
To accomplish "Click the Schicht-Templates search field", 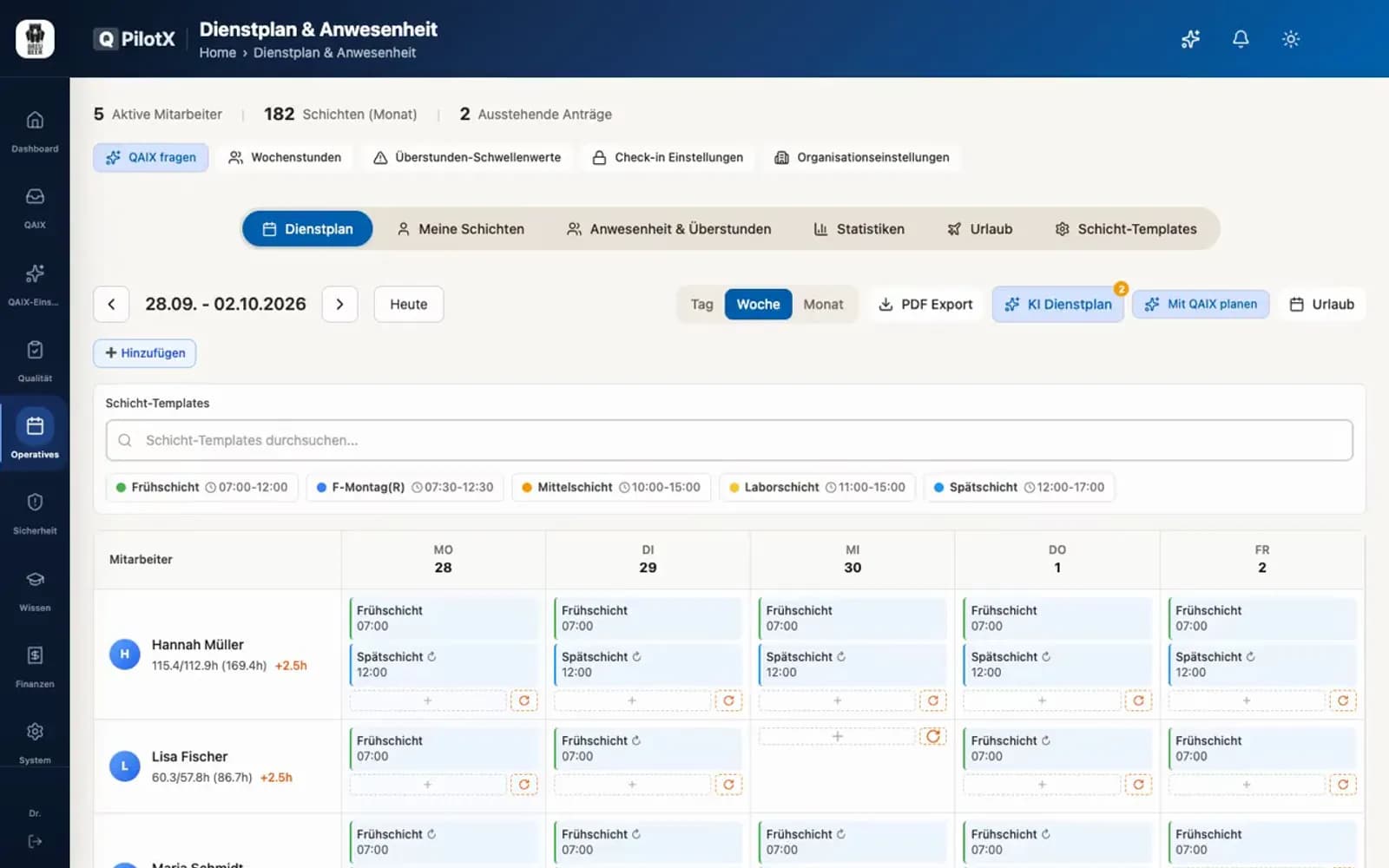I will [x=729, y=440].
